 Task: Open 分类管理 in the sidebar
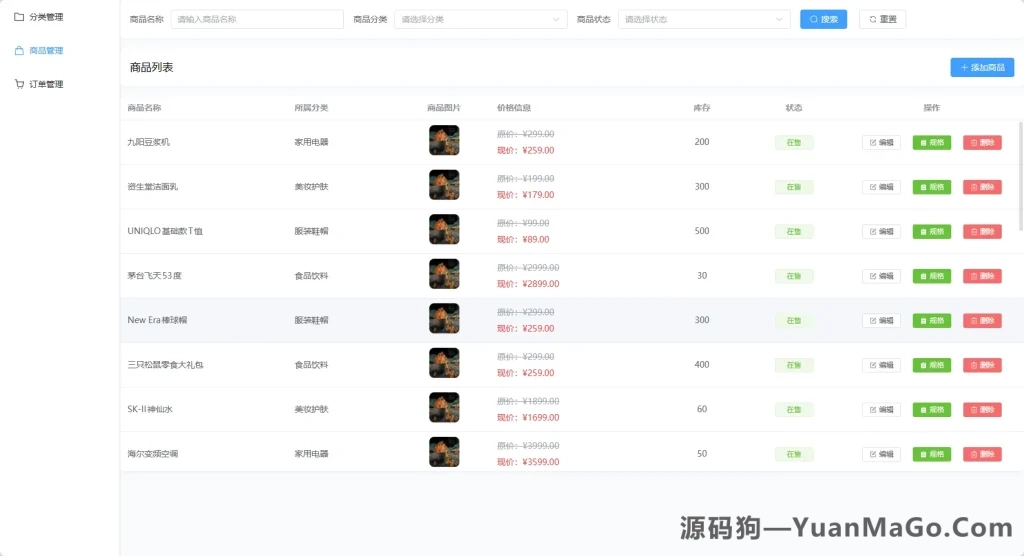pyautogui.click(x=46, y=17)
